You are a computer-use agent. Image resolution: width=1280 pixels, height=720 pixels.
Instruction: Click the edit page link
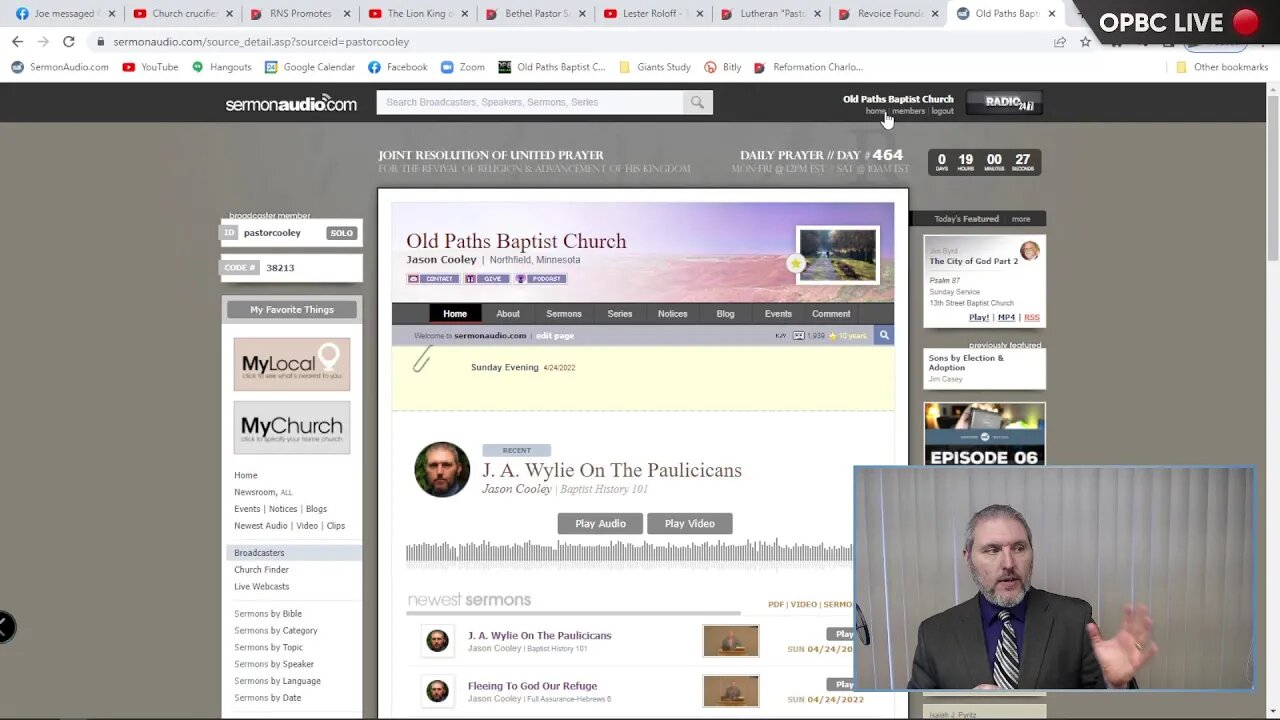coord(555,336)
